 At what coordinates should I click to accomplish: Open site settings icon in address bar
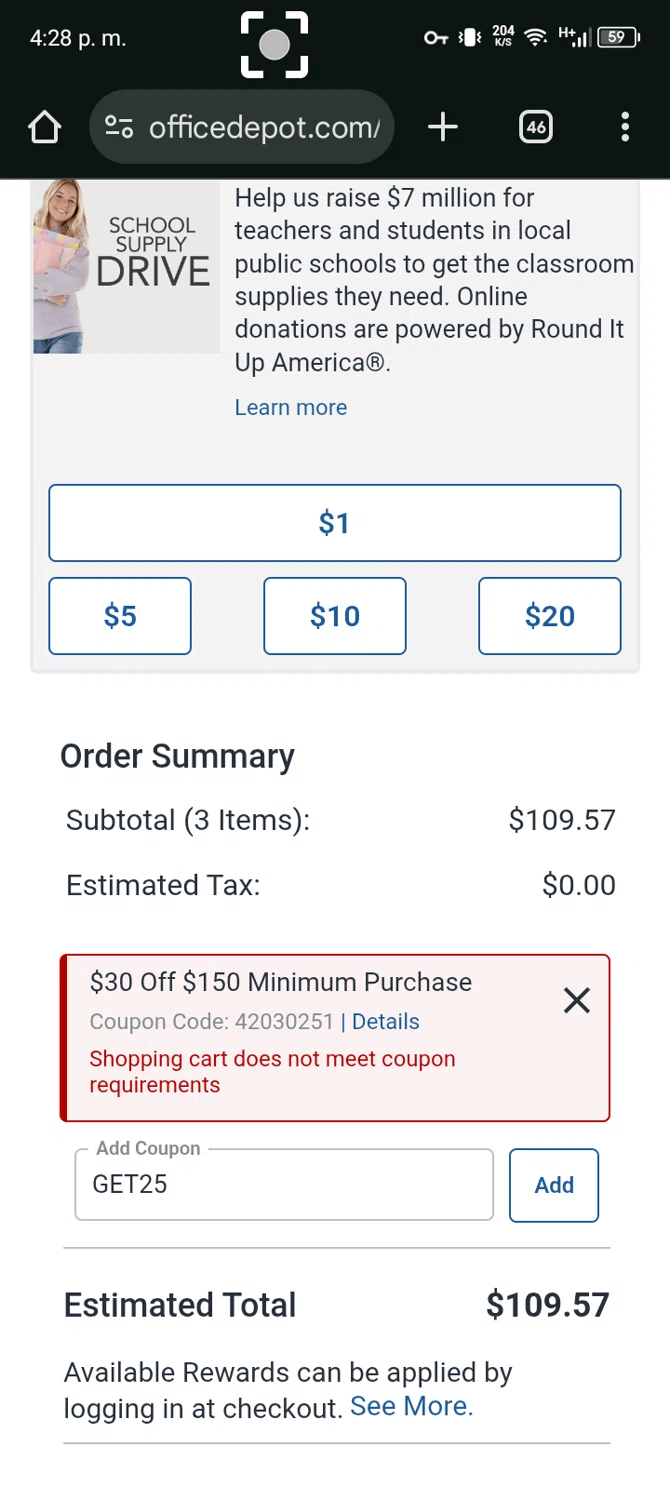[x=119, y=128]
